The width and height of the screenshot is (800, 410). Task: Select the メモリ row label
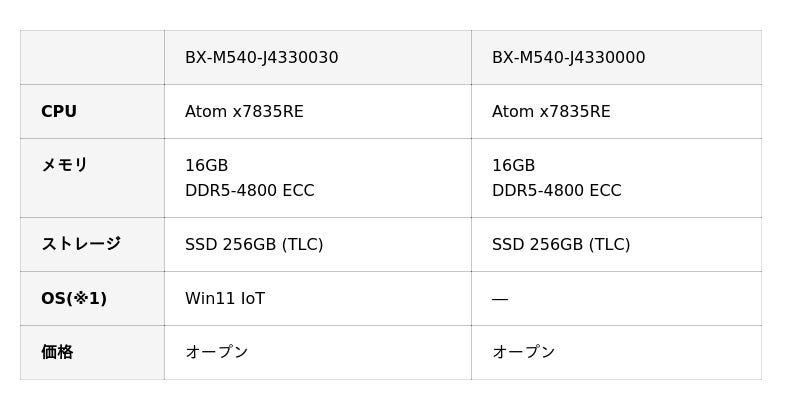pyautogui.click(x=65, y=166)
